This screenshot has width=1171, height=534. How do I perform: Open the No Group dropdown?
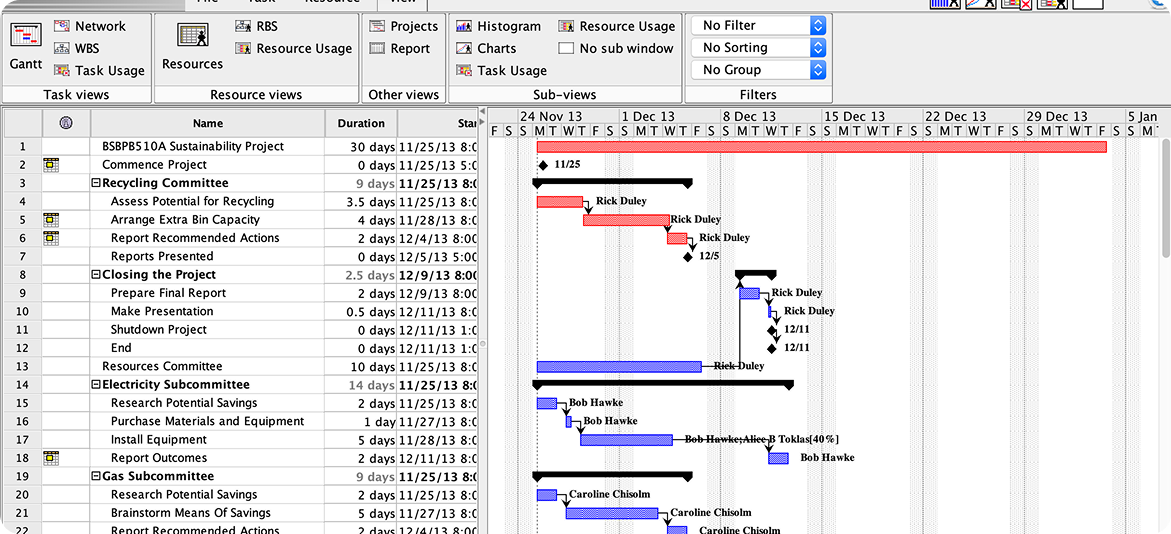[759, 69]
